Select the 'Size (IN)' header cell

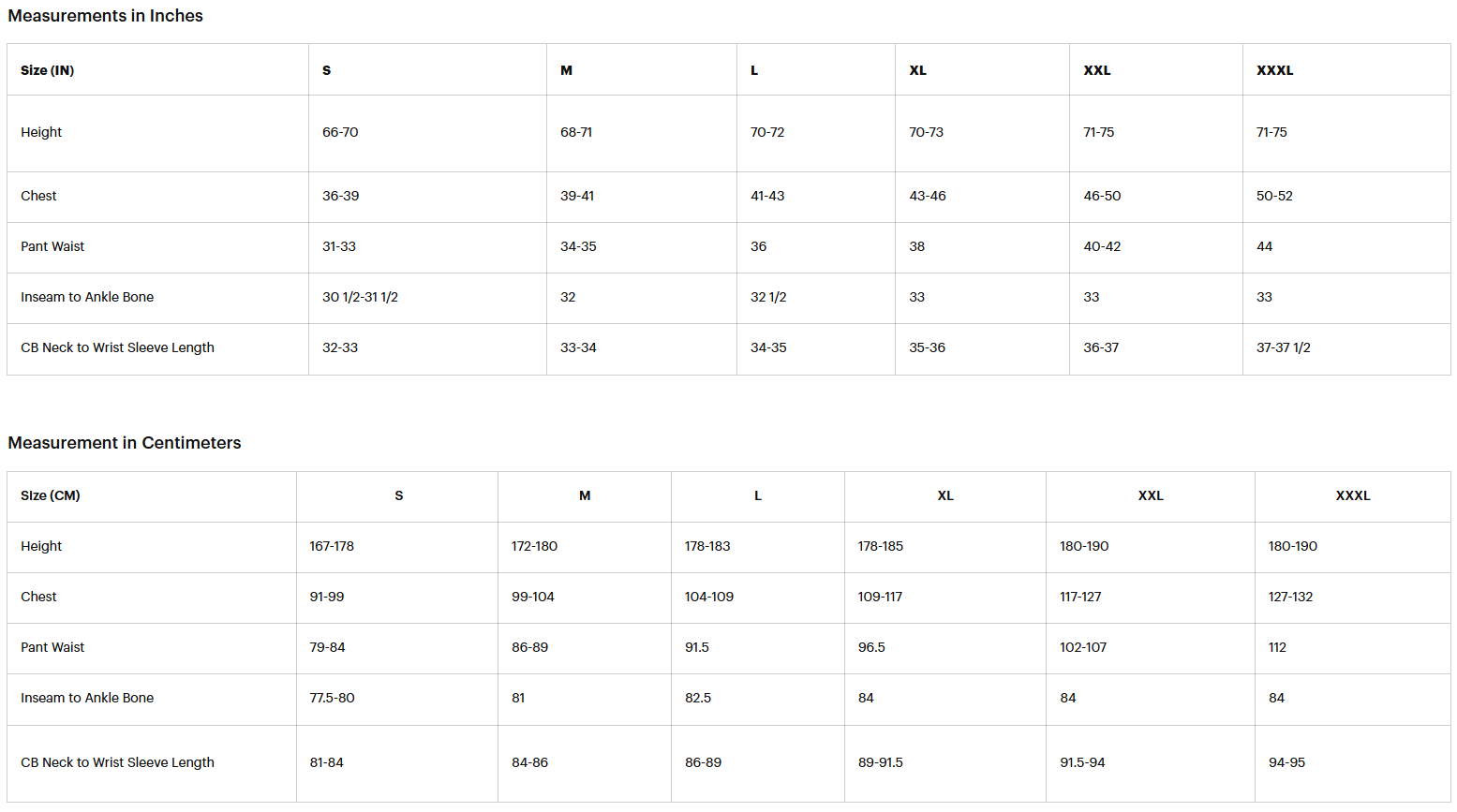click(x=157, y=70)
